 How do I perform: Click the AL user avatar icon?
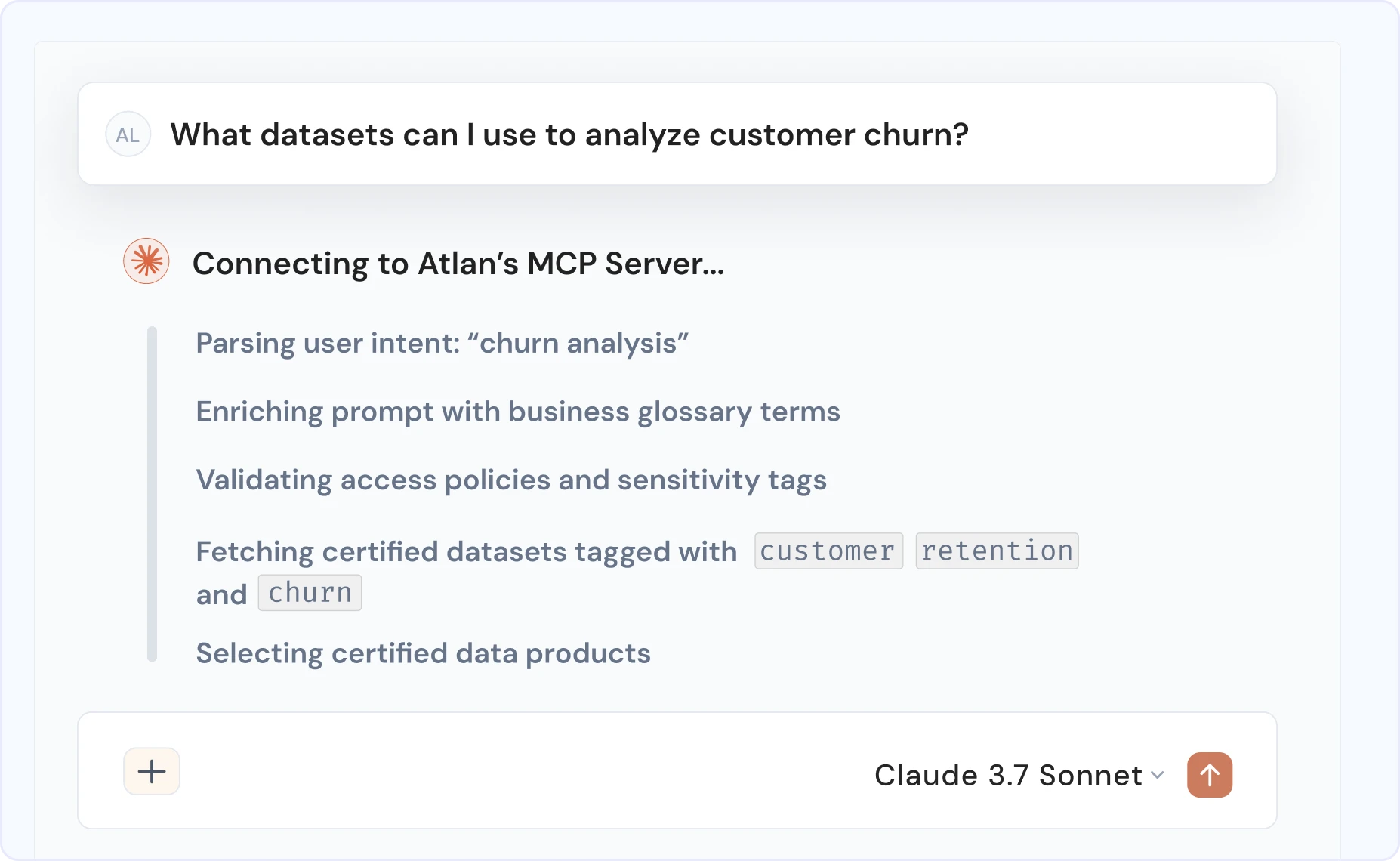pos(128,134)
